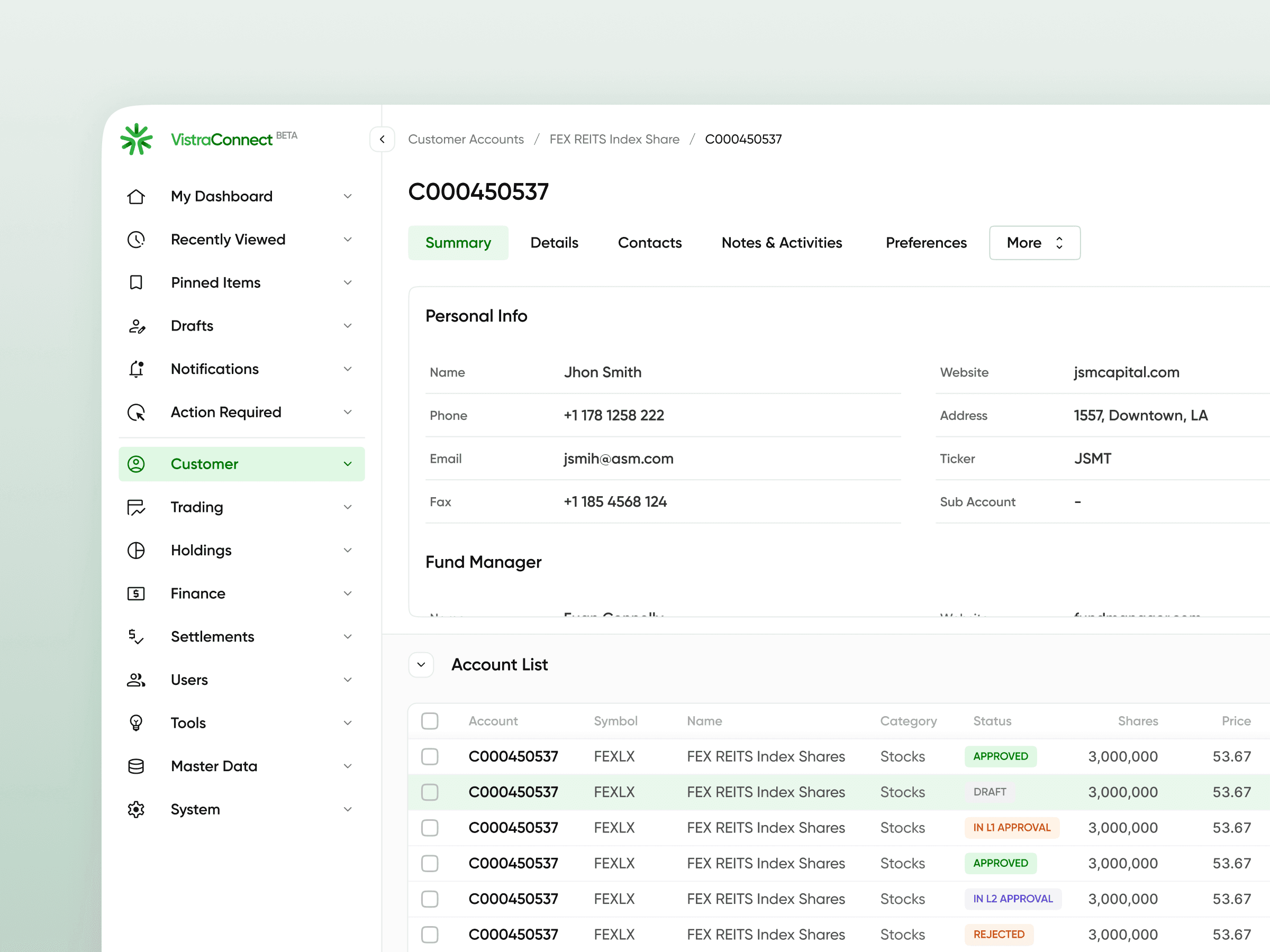
Task: Expand the Trading chevron
Action: [348, 507]
